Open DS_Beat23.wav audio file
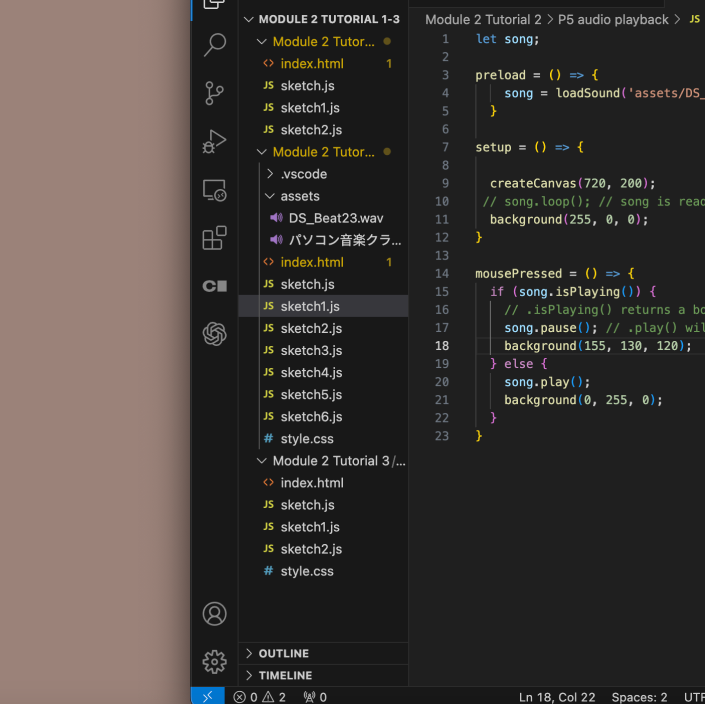705x704 pixels. pos(323,218)
